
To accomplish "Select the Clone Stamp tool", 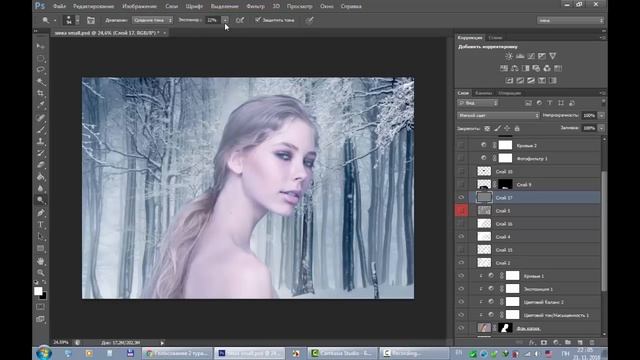I will click(40, 142).
